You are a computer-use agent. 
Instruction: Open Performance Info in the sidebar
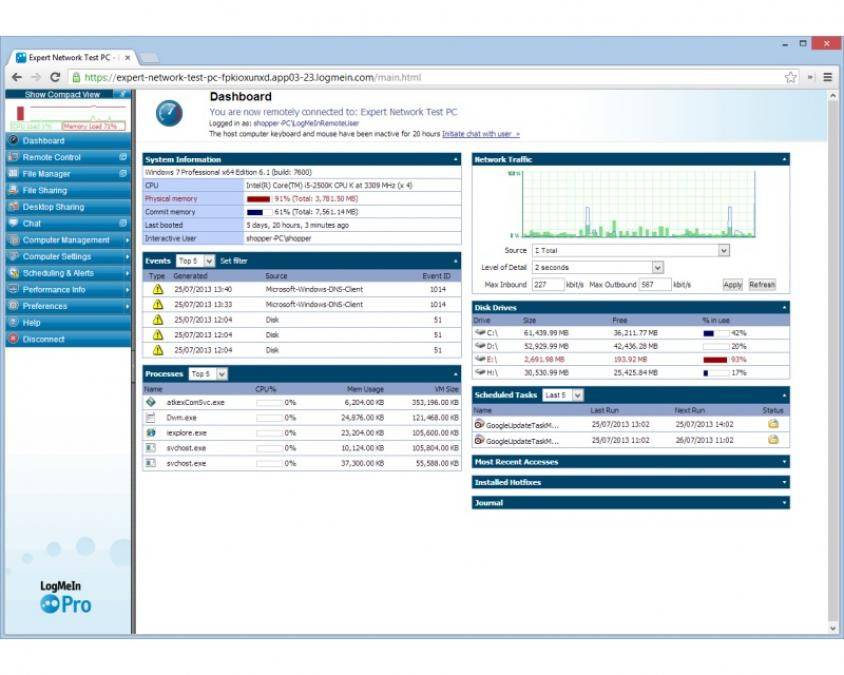pyautogui.click(x=68, y=290)
